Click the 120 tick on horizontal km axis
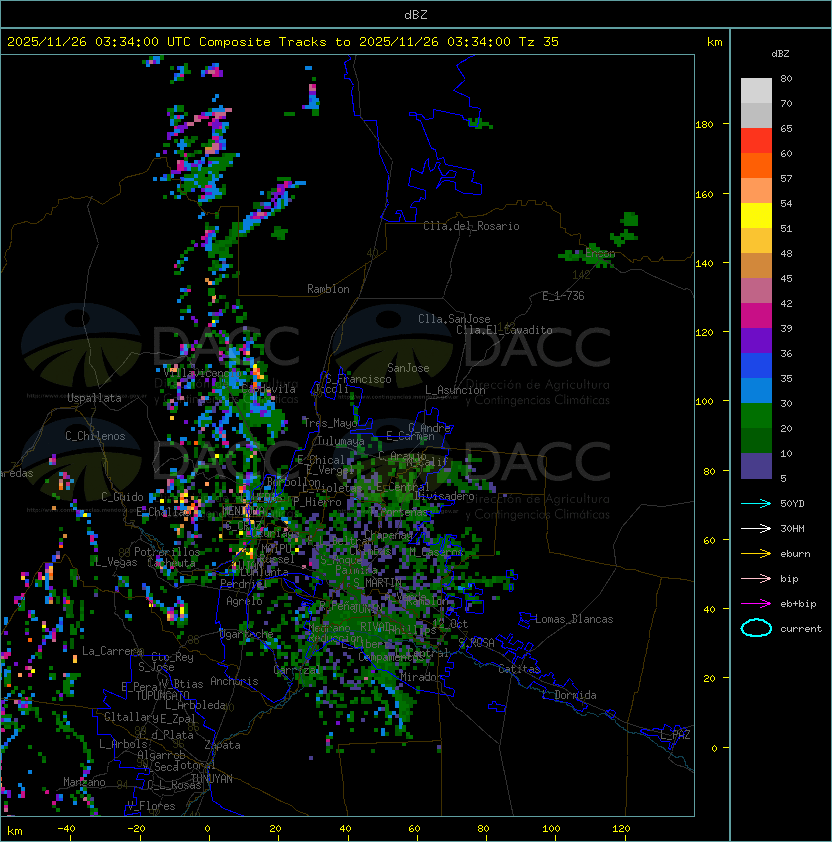 pos(621,829)
